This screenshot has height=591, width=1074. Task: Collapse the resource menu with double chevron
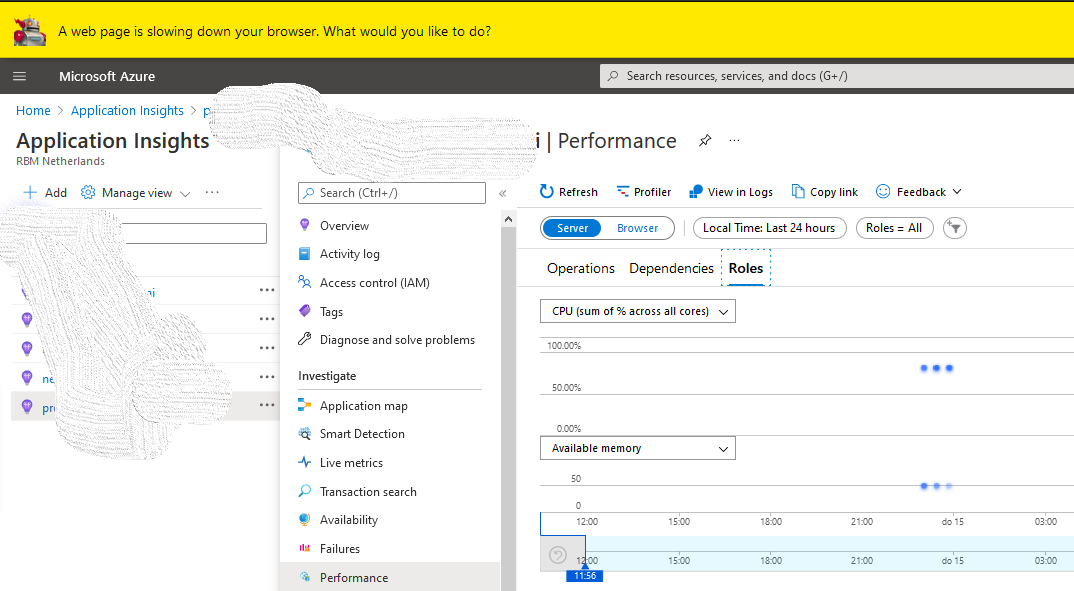pyautogui.click(x=503, y=193)
